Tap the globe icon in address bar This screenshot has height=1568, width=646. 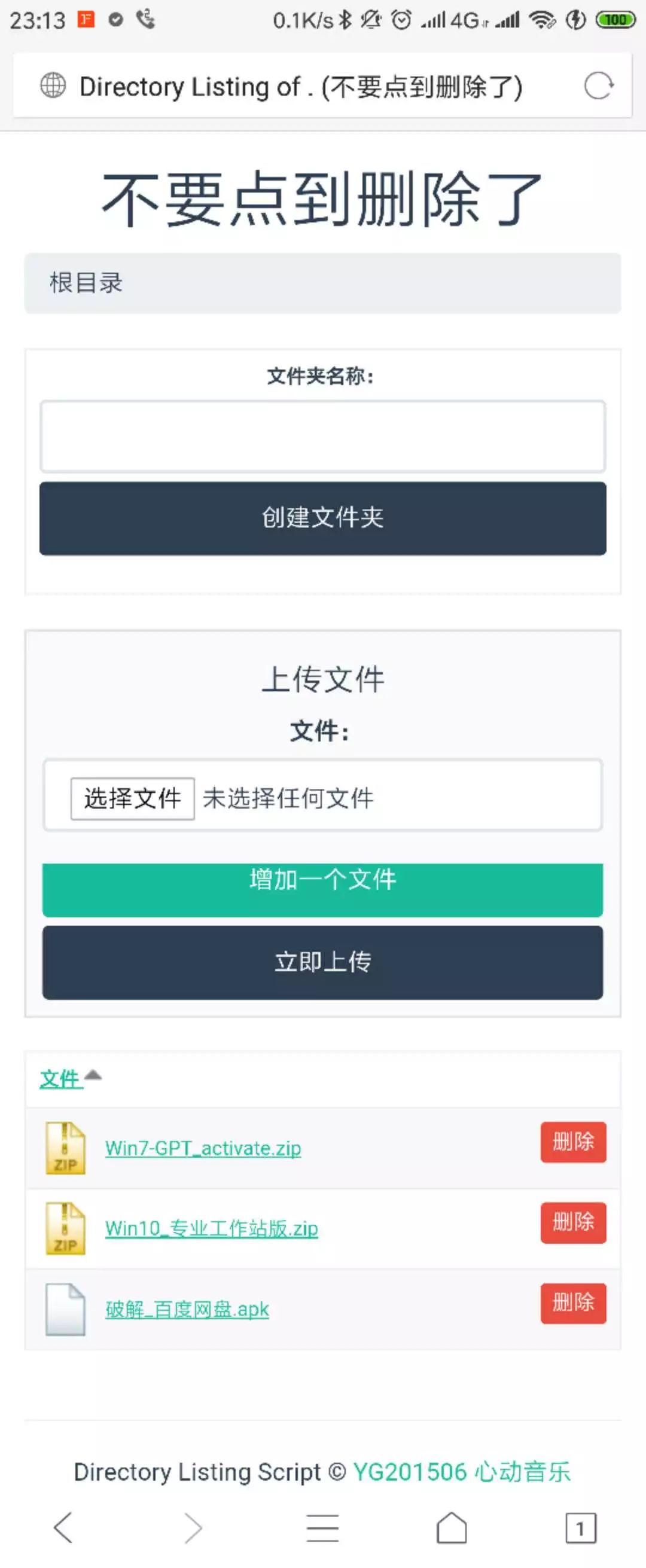[x=53, y=85]
